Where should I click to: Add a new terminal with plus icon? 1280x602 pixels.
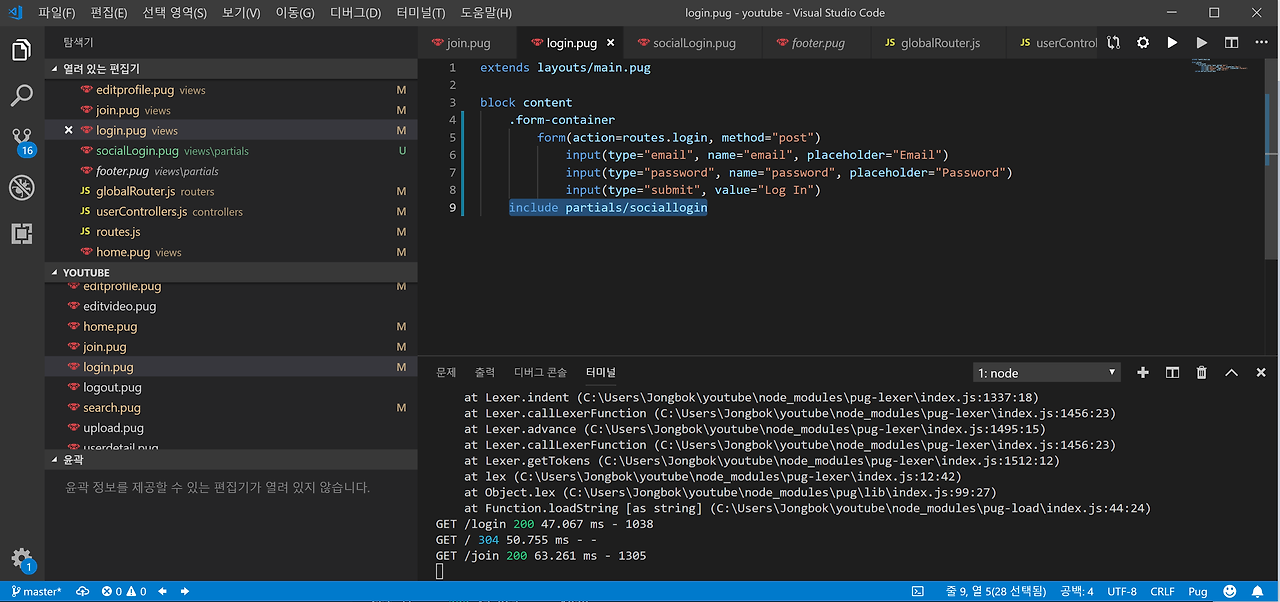click(1143, 373)
